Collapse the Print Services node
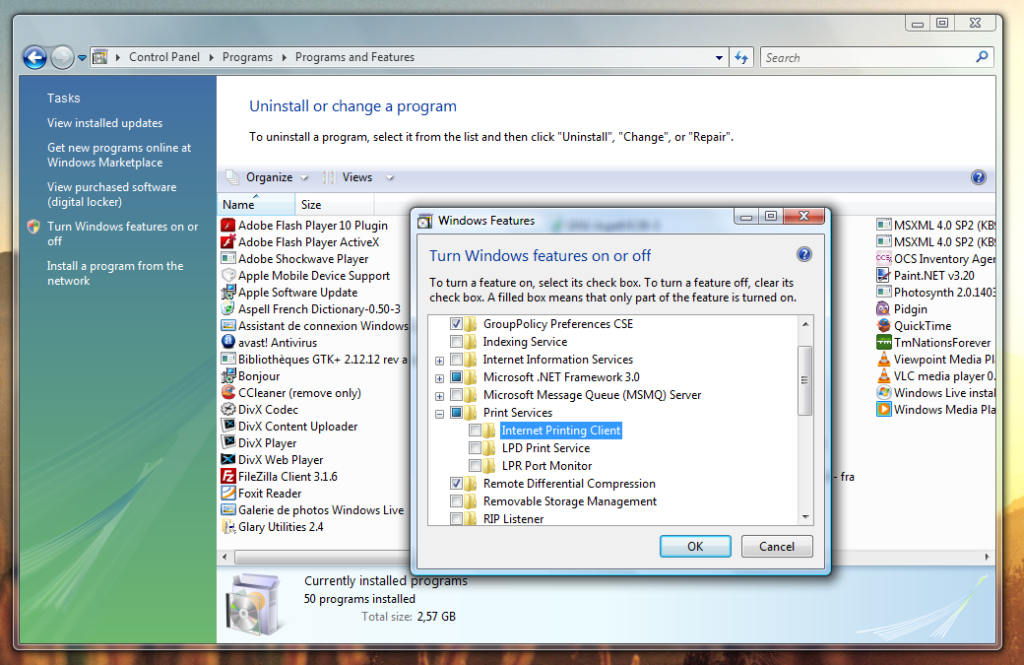This screenshot has height=665, width=1024. 440,414
